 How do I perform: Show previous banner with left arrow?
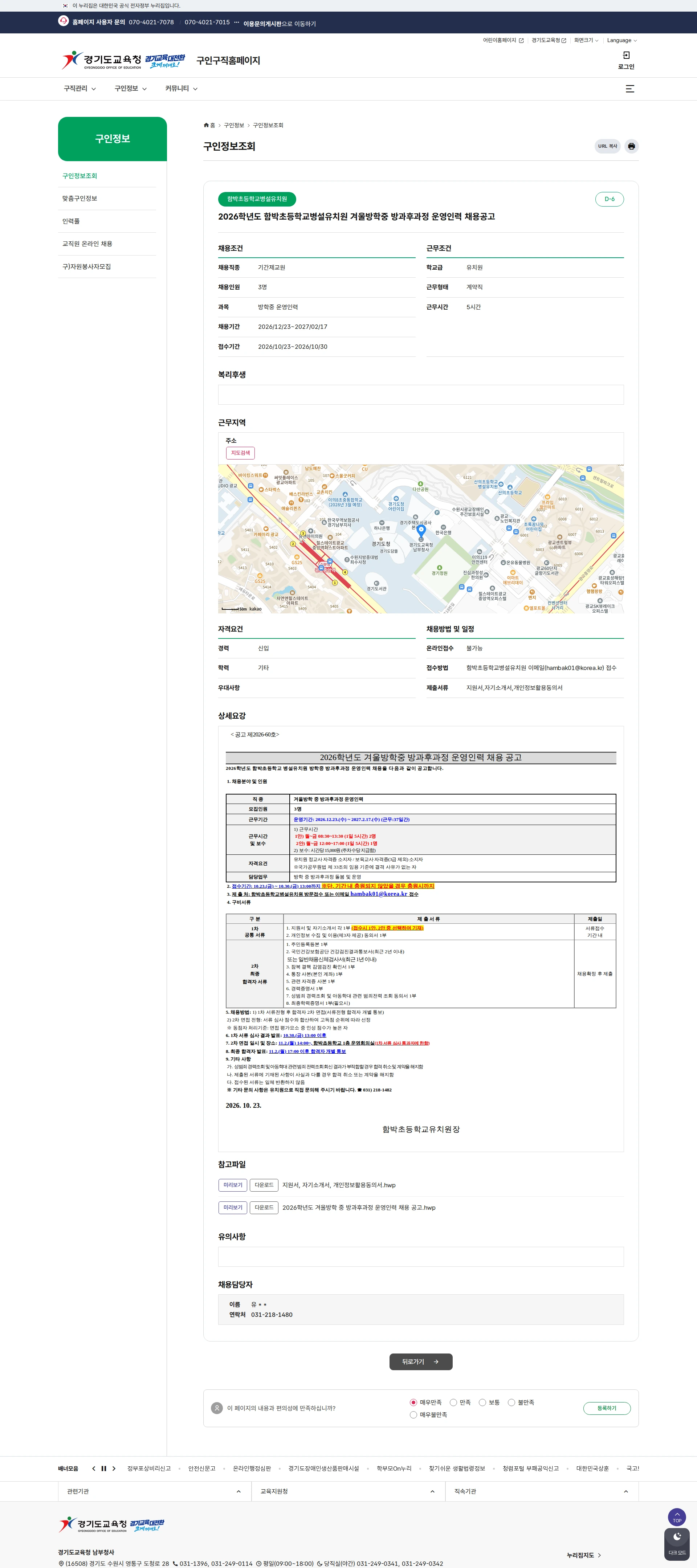click(93, 1469)
